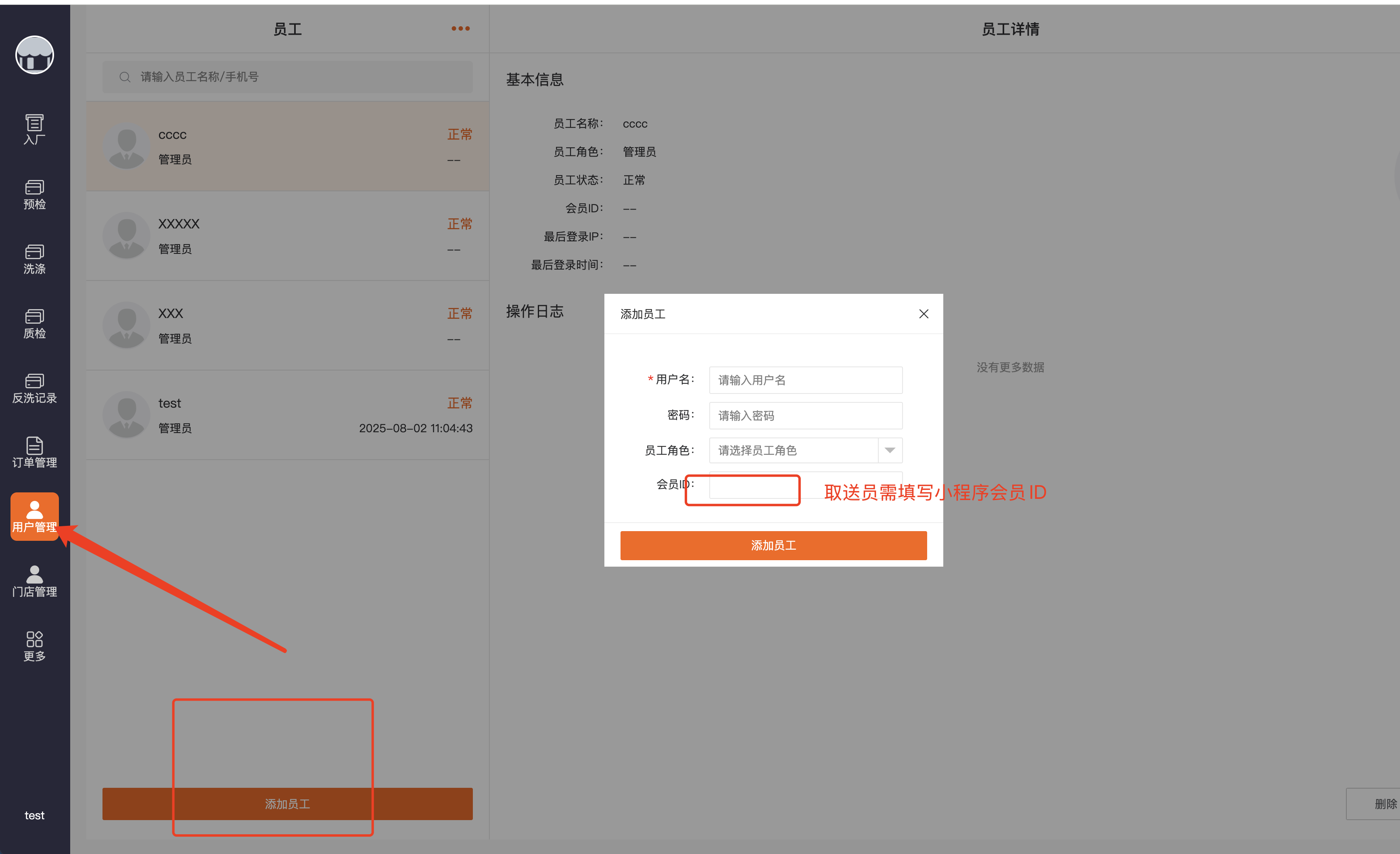Expand the 员工角色 dropdown arrow
This screenshot has width=1400, height=854.
coord(890,450)
